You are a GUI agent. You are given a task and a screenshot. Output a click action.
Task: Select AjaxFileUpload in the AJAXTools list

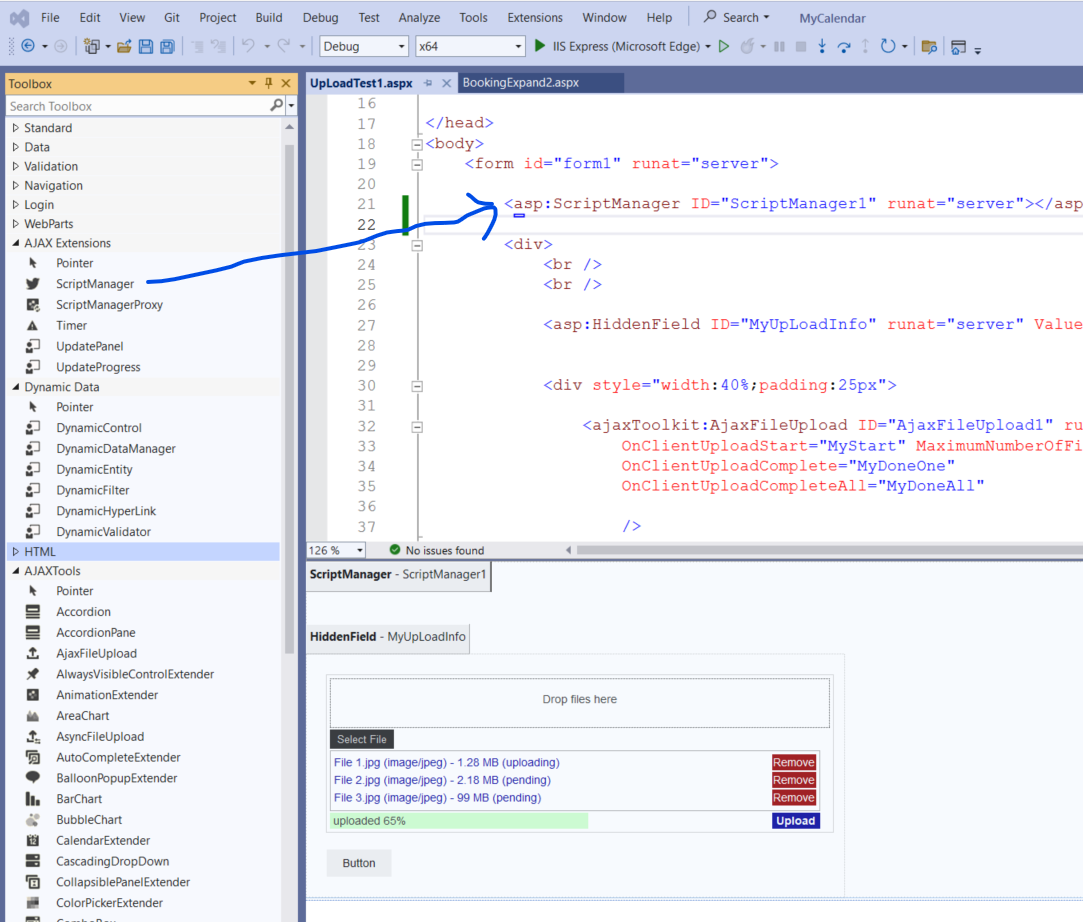click(96, 654)
